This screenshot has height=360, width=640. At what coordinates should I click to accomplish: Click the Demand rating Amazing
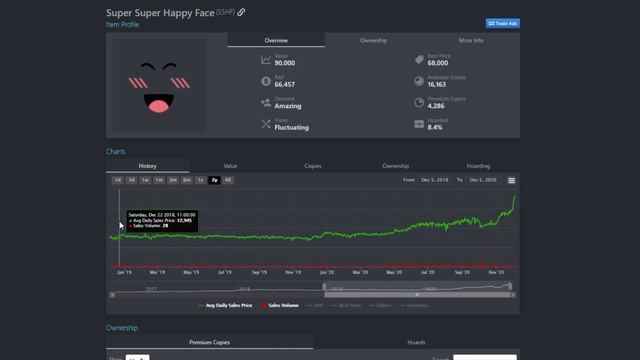pos(288,106)
